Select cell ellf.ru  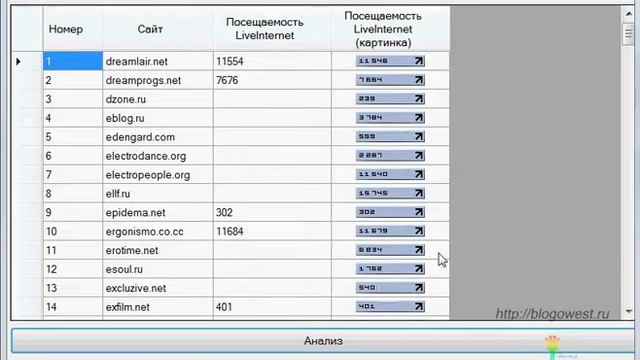click(x=158, y=193)
